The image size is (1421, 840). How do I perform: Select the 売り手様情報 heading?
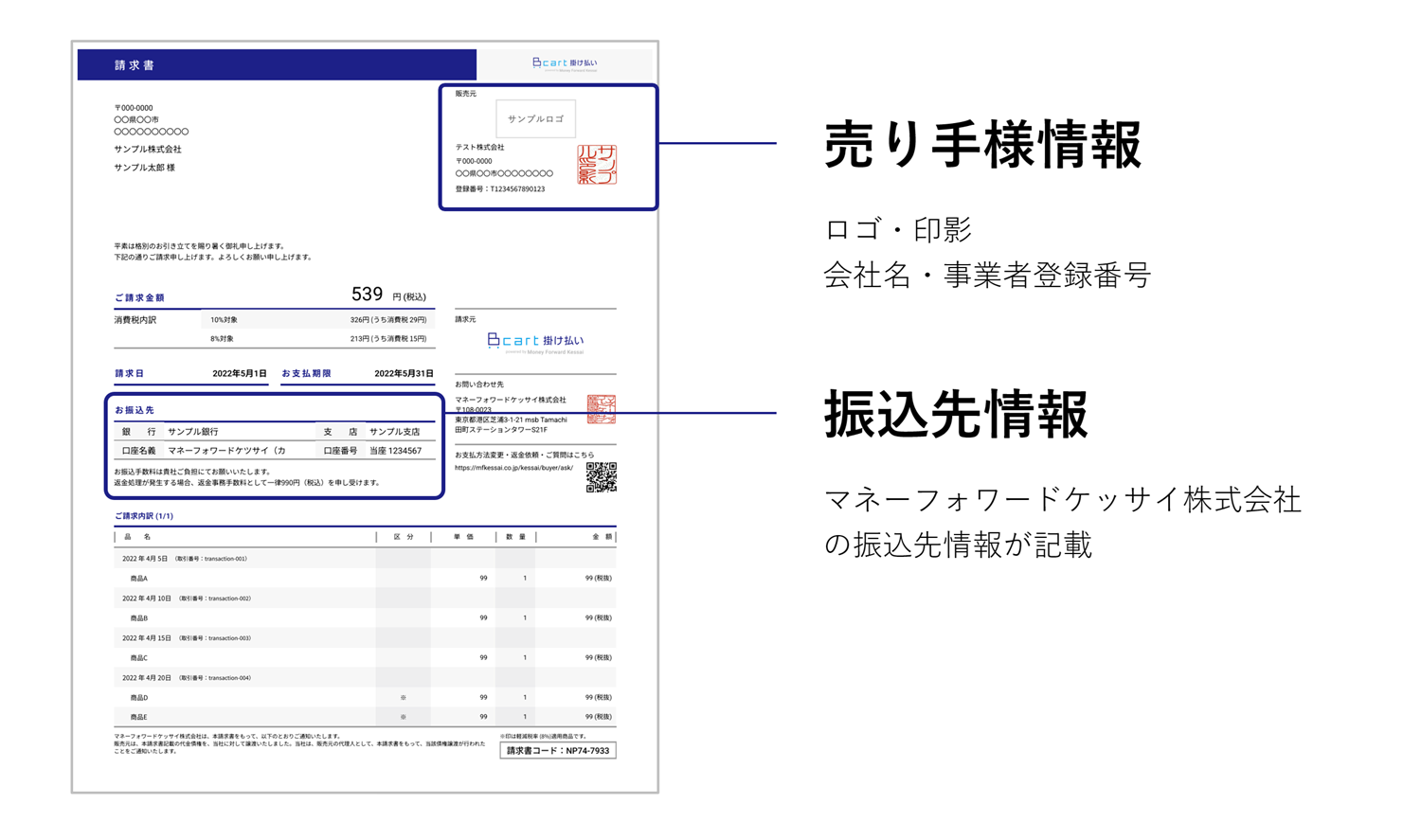[x=982, y=145]
